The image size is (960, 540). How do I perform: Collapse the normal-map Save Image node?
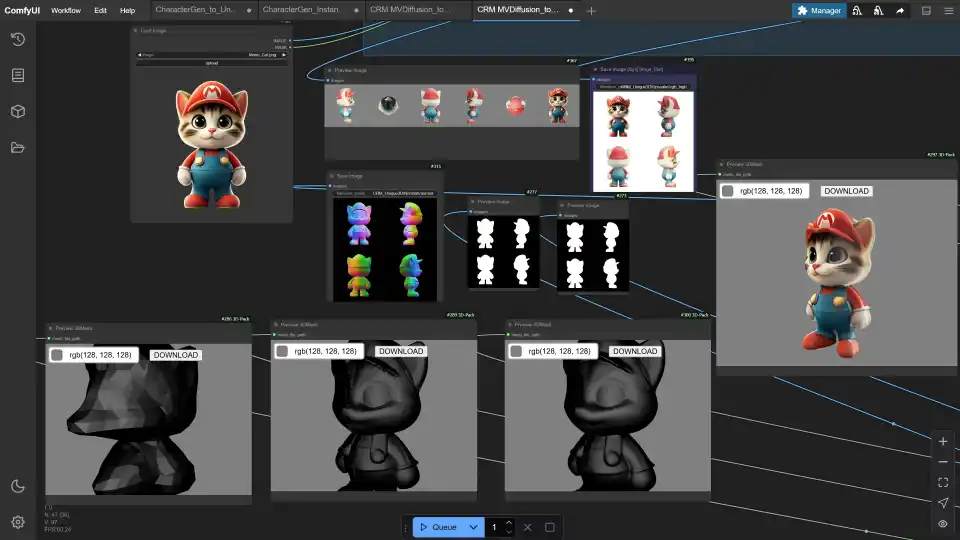[331, 176]
